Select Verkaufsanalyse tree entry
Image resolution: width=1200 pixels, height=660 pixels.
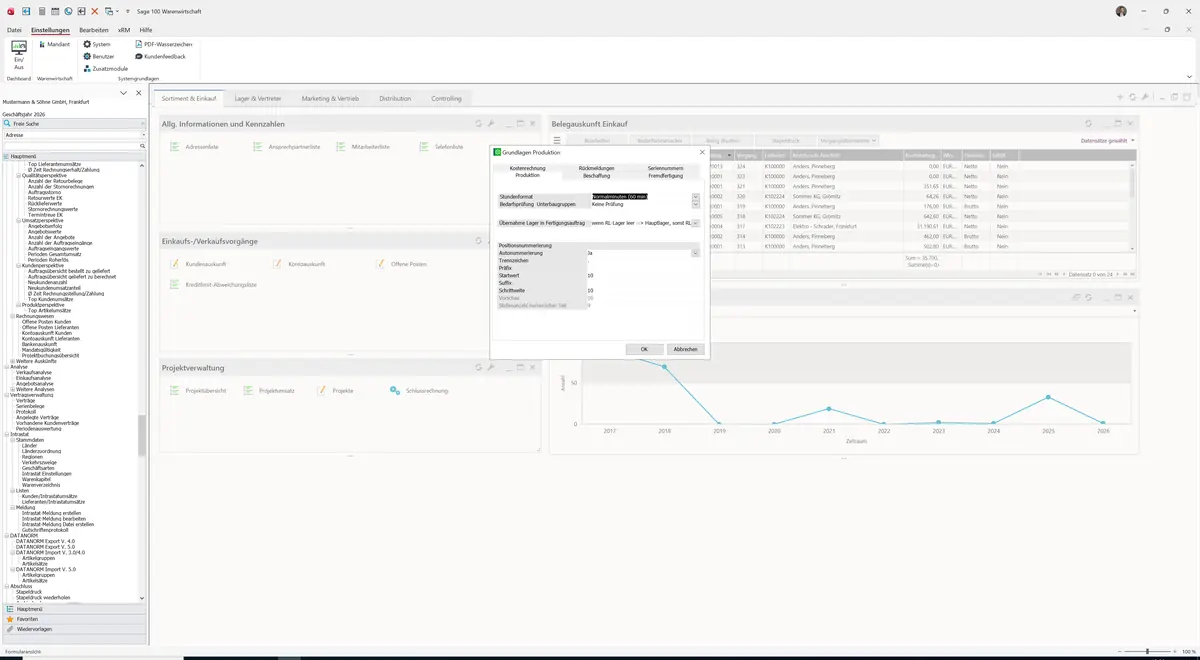pos(34,372)
